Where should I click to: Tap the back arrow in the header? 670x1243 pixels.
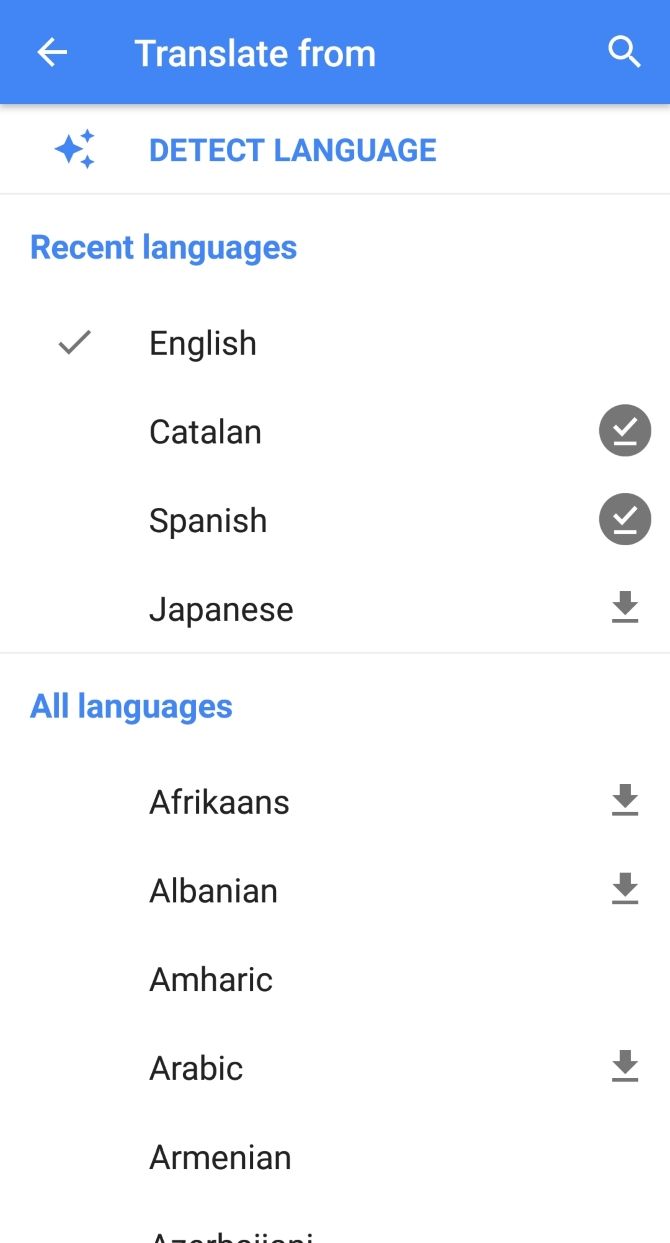(x=50, y=52)
